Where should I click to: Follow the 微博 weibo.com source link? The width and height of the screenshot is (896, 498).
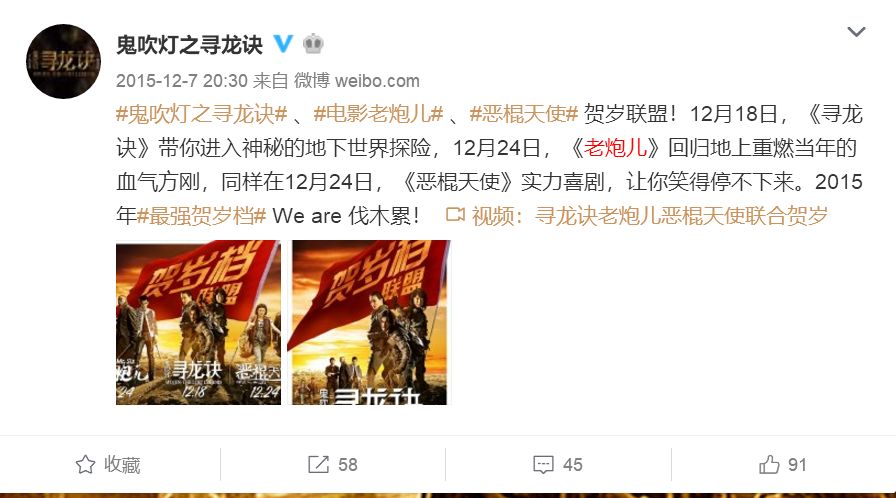pos(357,81)
